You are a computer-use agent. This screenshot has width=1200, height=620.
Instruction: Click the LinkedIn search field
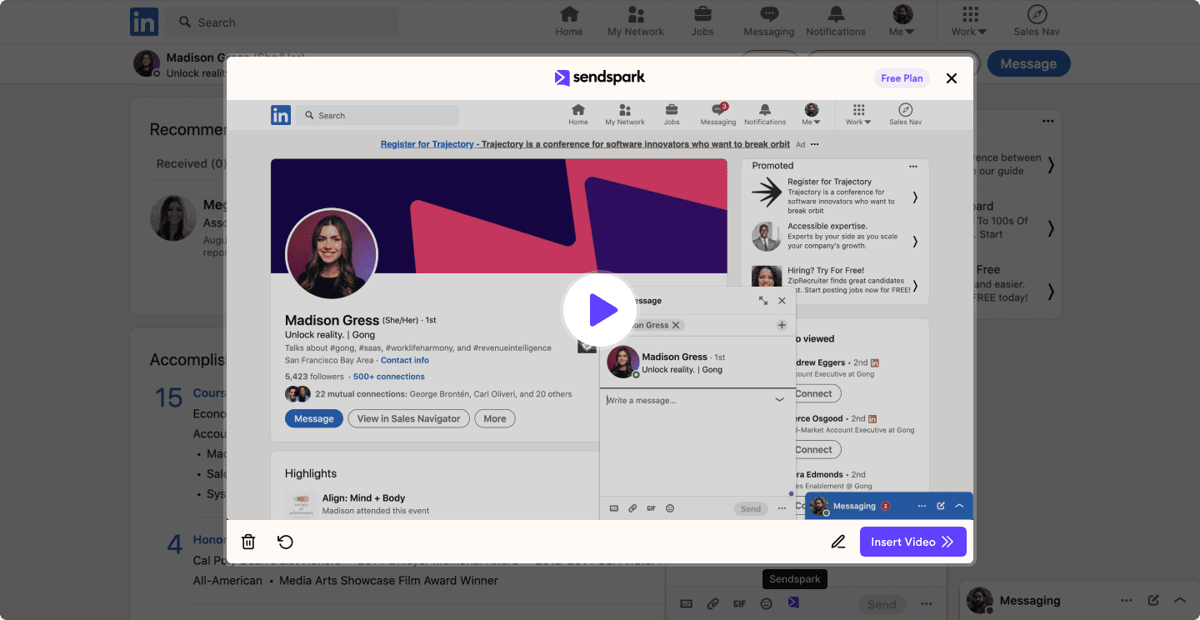pos(283,21)
